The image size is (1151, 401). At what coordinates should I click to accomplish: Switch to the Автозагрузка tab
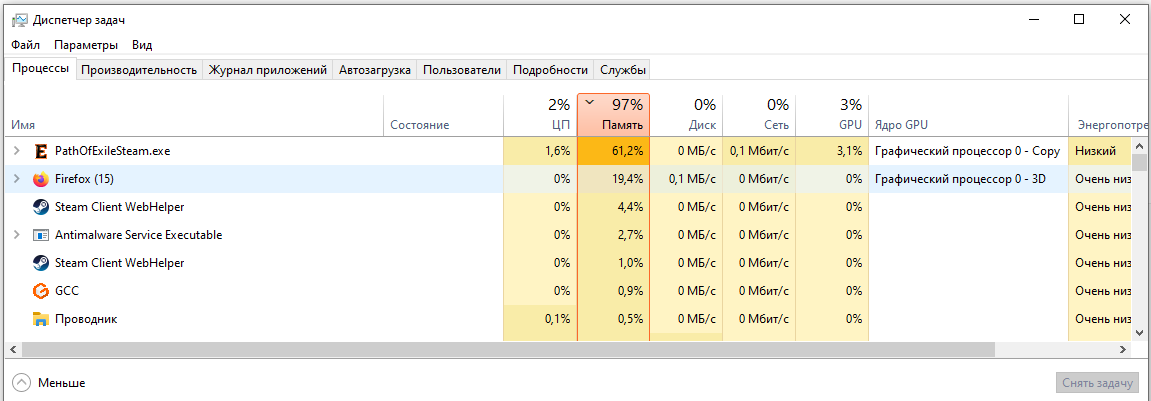point(375,70)
